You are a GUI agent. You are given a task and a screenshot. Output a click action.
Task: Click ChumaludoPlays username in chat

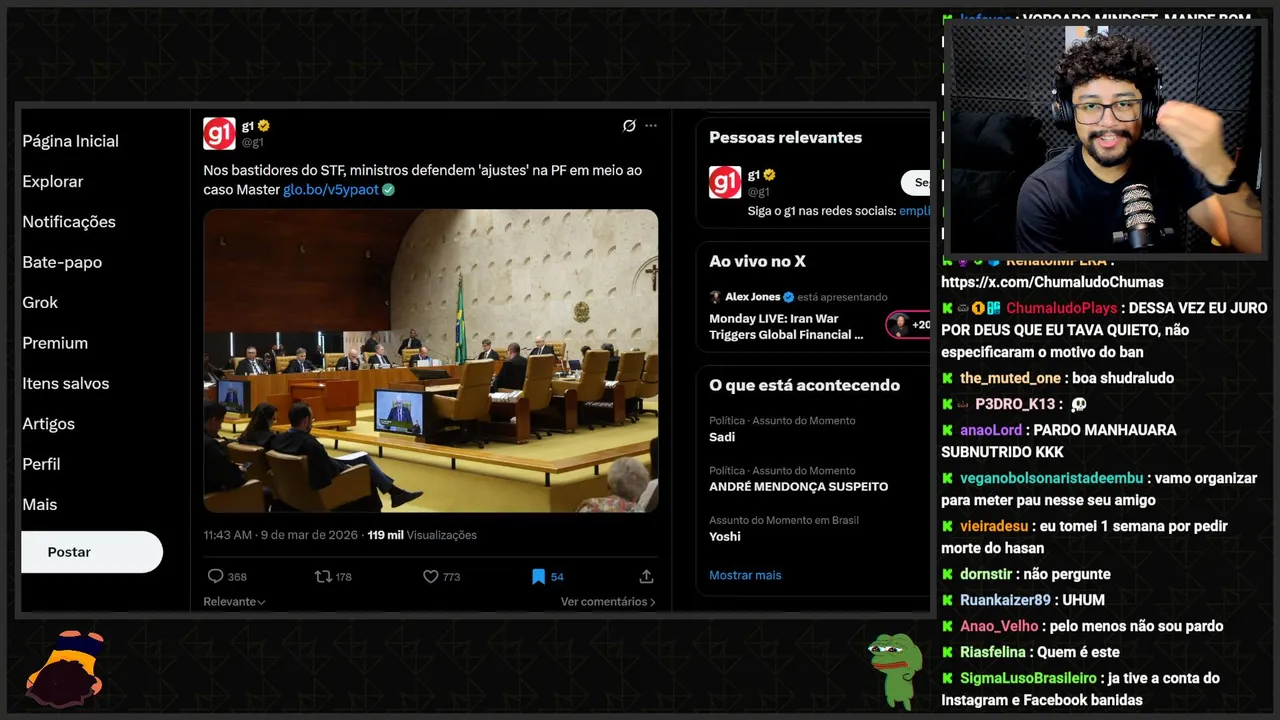(1061, 308)
